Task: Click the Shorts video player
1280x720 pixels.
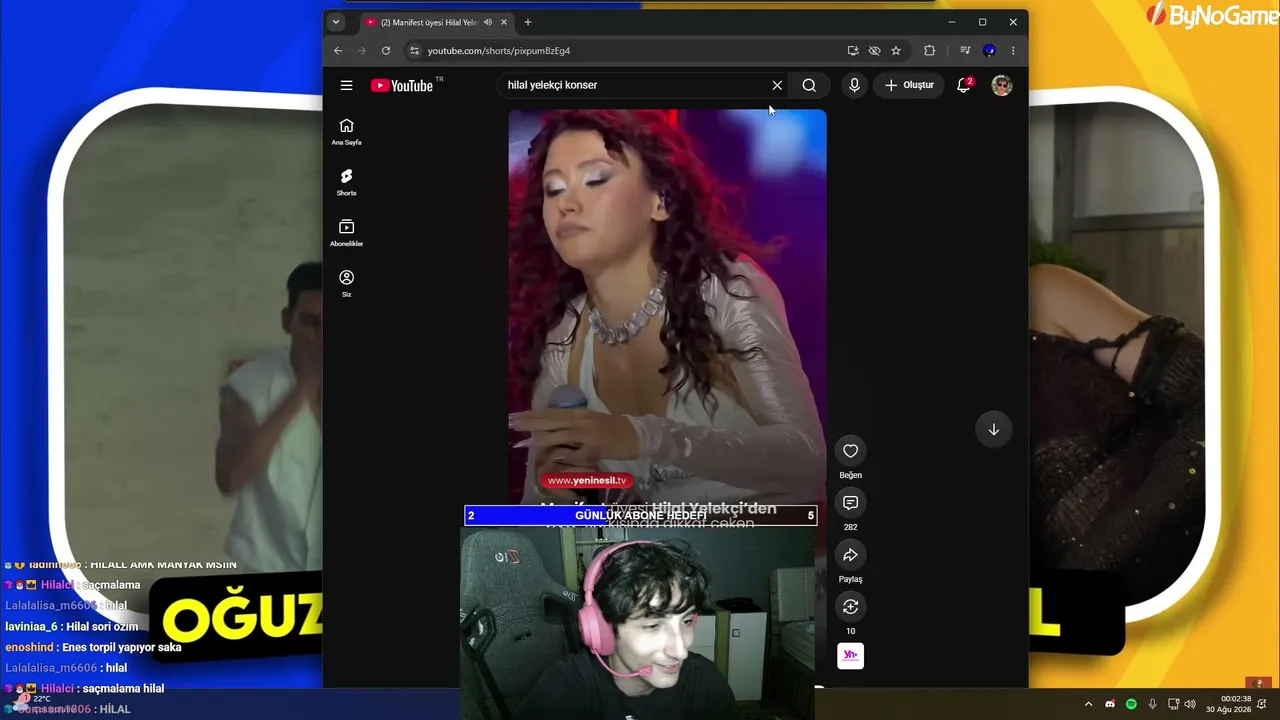Action: 667,310
